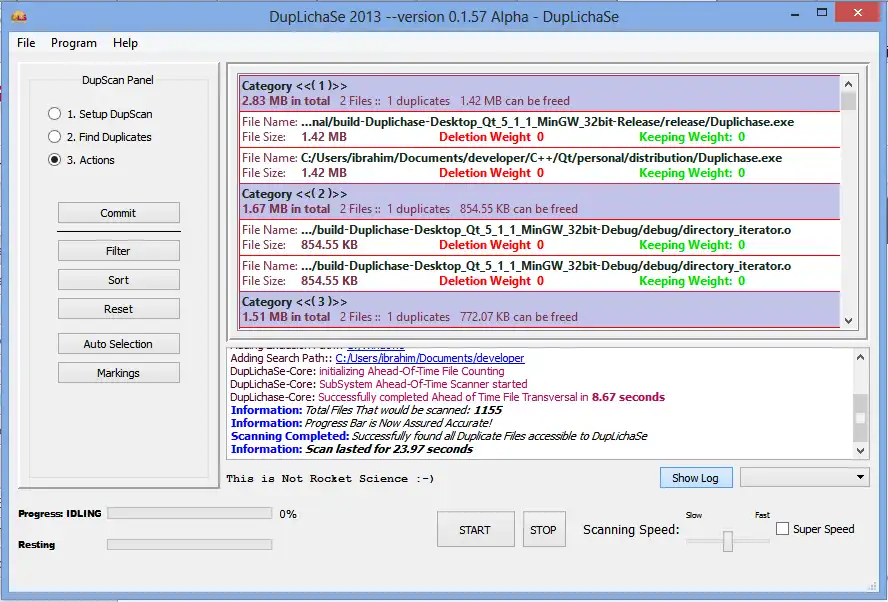The image size is (888, 602).
Task: Select the release/Duplichase.exe file entry
Action: click(539, 130)
